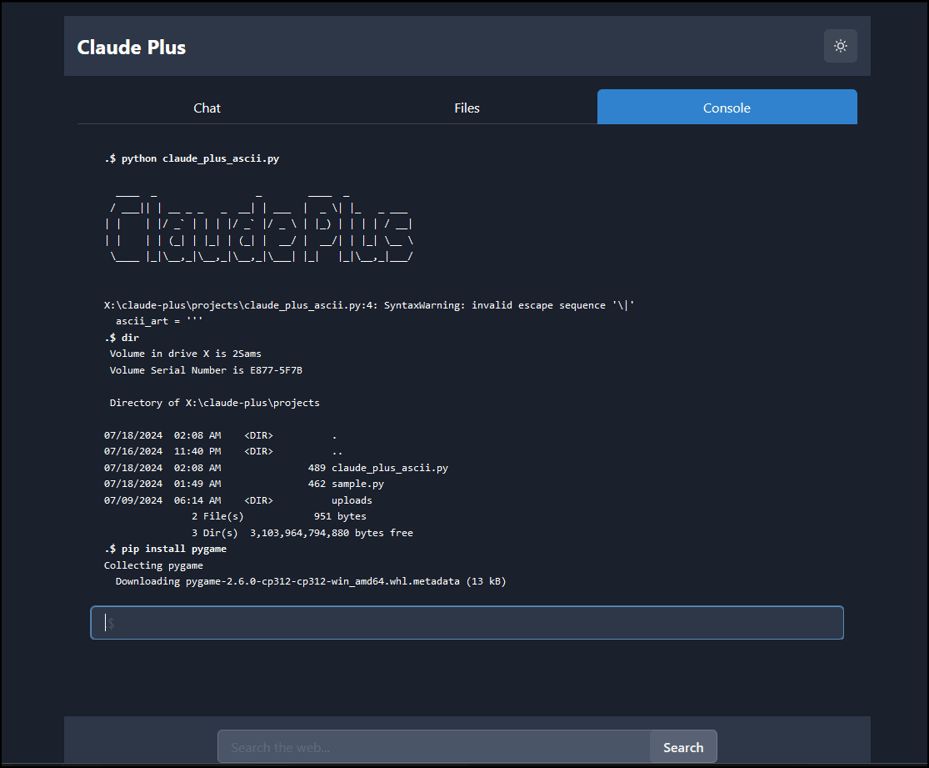Click the Claude Plus ASCII art banner
The height and width of the screenshot is (768, 929).
[x=259, y=228]
